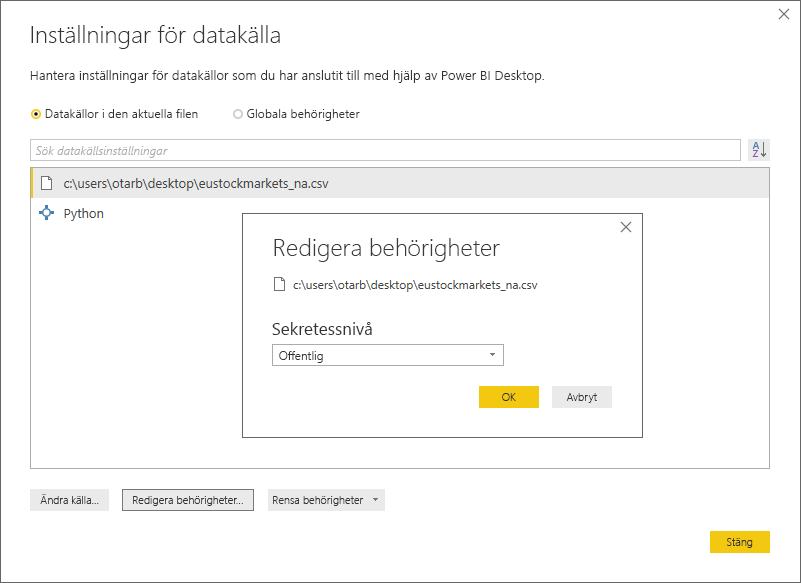This screenshot has height=583, width=801.
Task: Select the c:\users\otarb\desktop\eustockmarkets_na.csv list row
Action: (x=400, y=183)
